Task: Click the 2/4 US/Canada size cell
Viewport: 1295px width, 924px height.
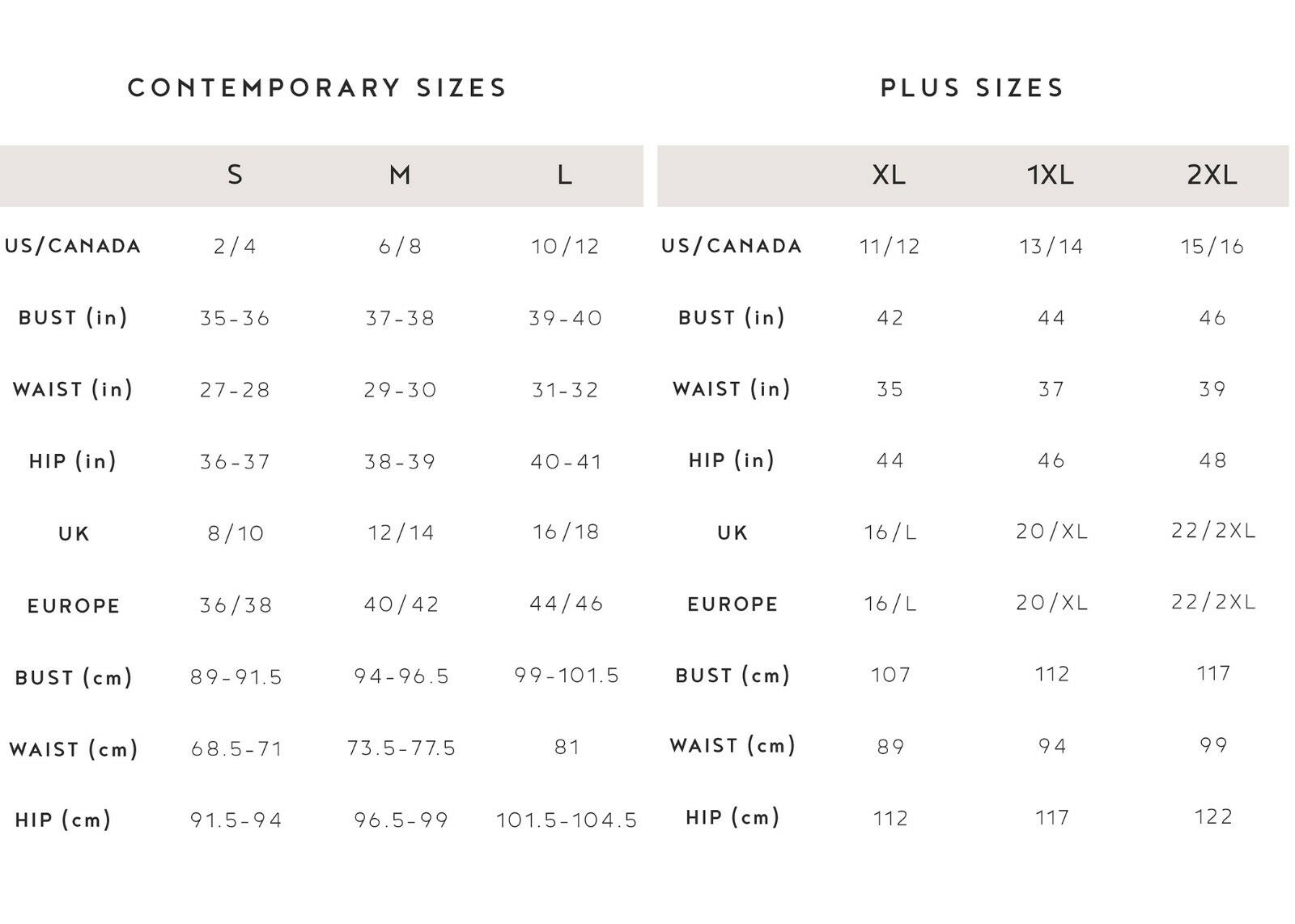Action: click(x=235, y=247)
